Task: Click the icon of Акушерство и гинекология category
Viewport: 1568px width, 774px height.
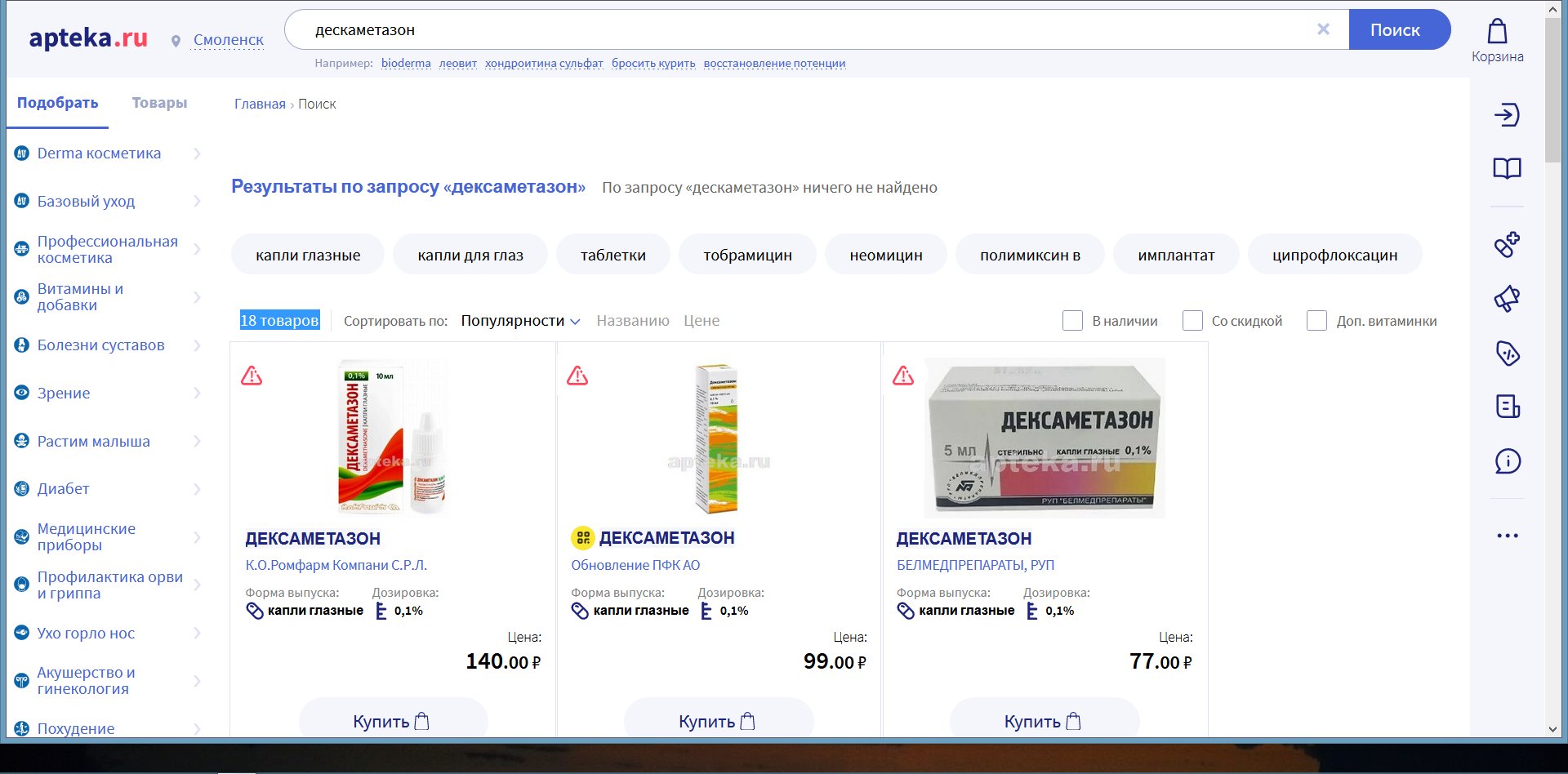Action: (x=22, y=681)
